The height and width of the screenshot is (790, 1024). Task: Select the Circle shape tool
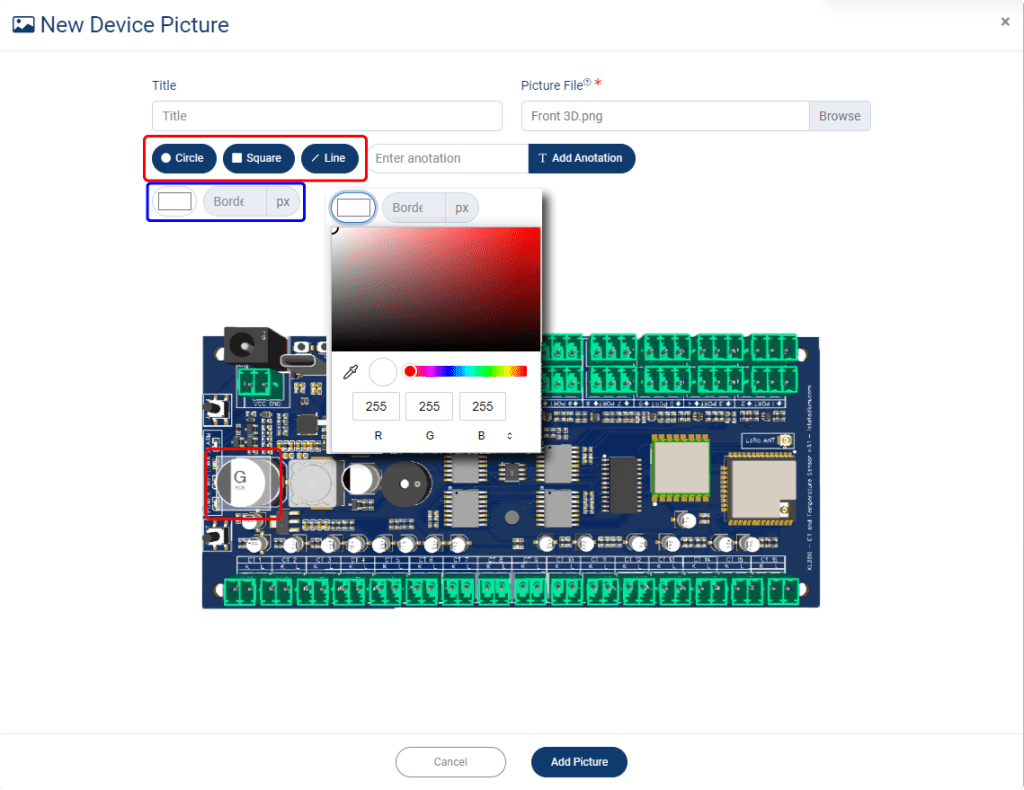(x=182, y=158)
